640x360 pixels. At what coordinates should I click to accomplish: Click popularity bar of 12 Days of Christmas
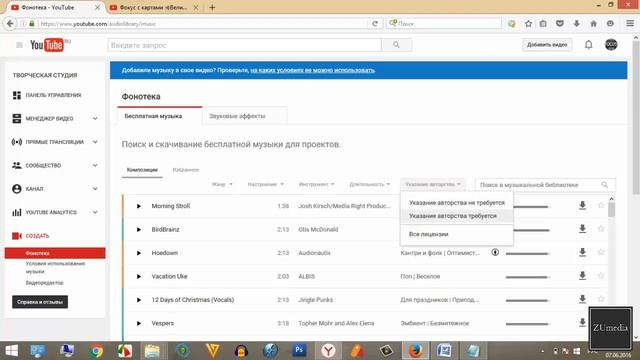[527, 301]
